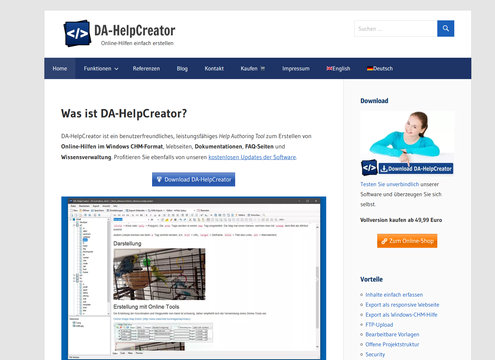The image size is (495, 360).
Task: Click the German flag icon beside Deutsch
Action: (370, 68)
